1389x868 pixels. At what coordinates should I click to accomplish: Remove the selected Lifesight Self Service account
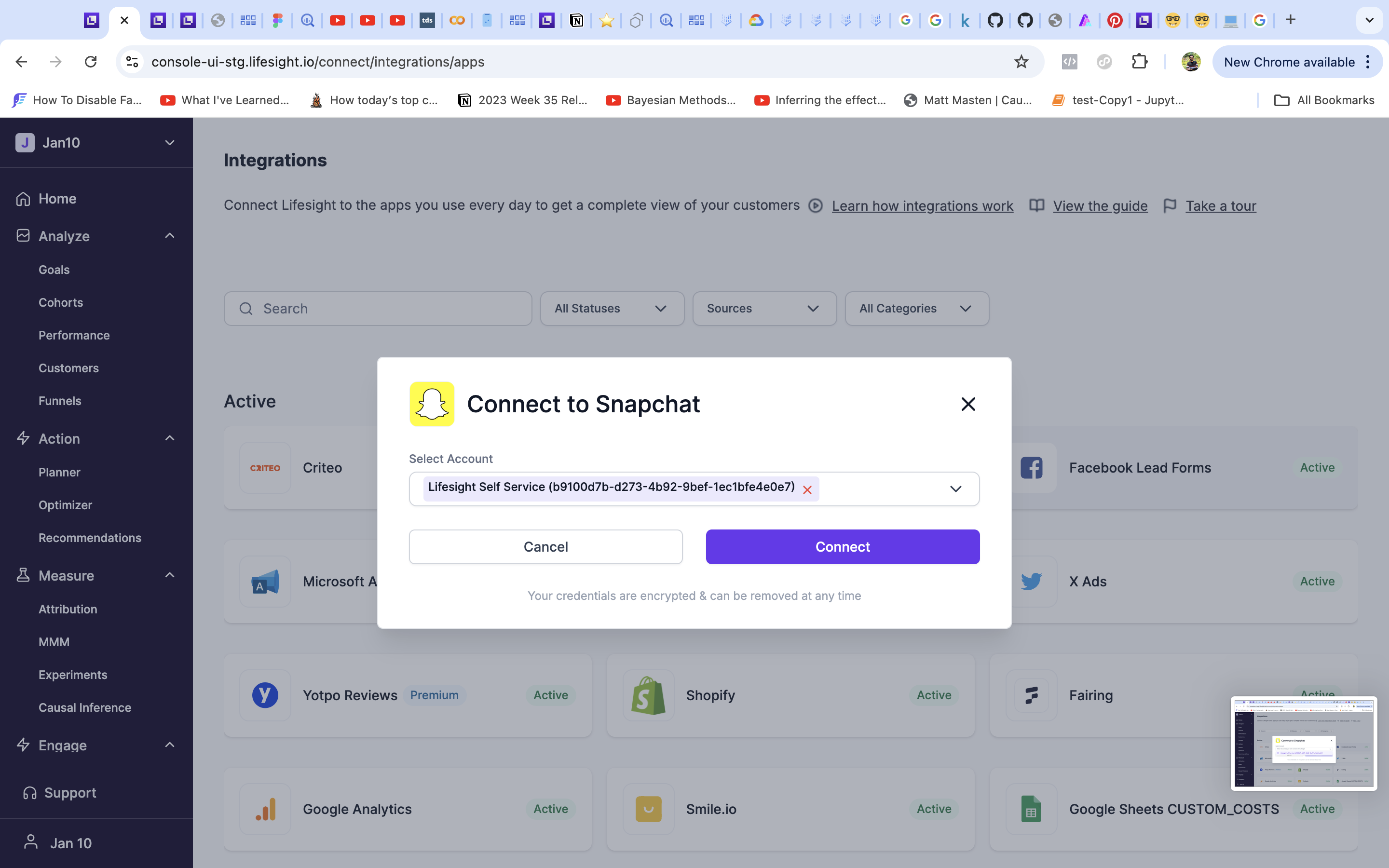coord(807,489)
